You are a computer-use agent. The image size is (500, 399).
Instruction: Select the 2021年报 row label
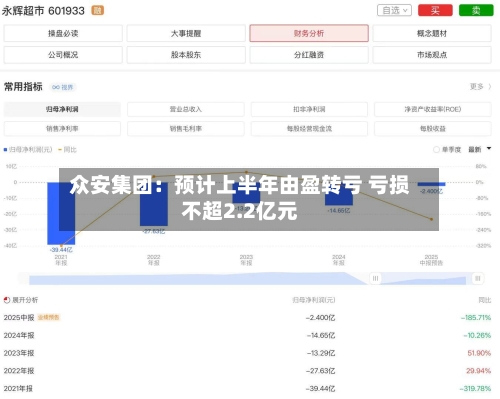[x=18, y=388]
